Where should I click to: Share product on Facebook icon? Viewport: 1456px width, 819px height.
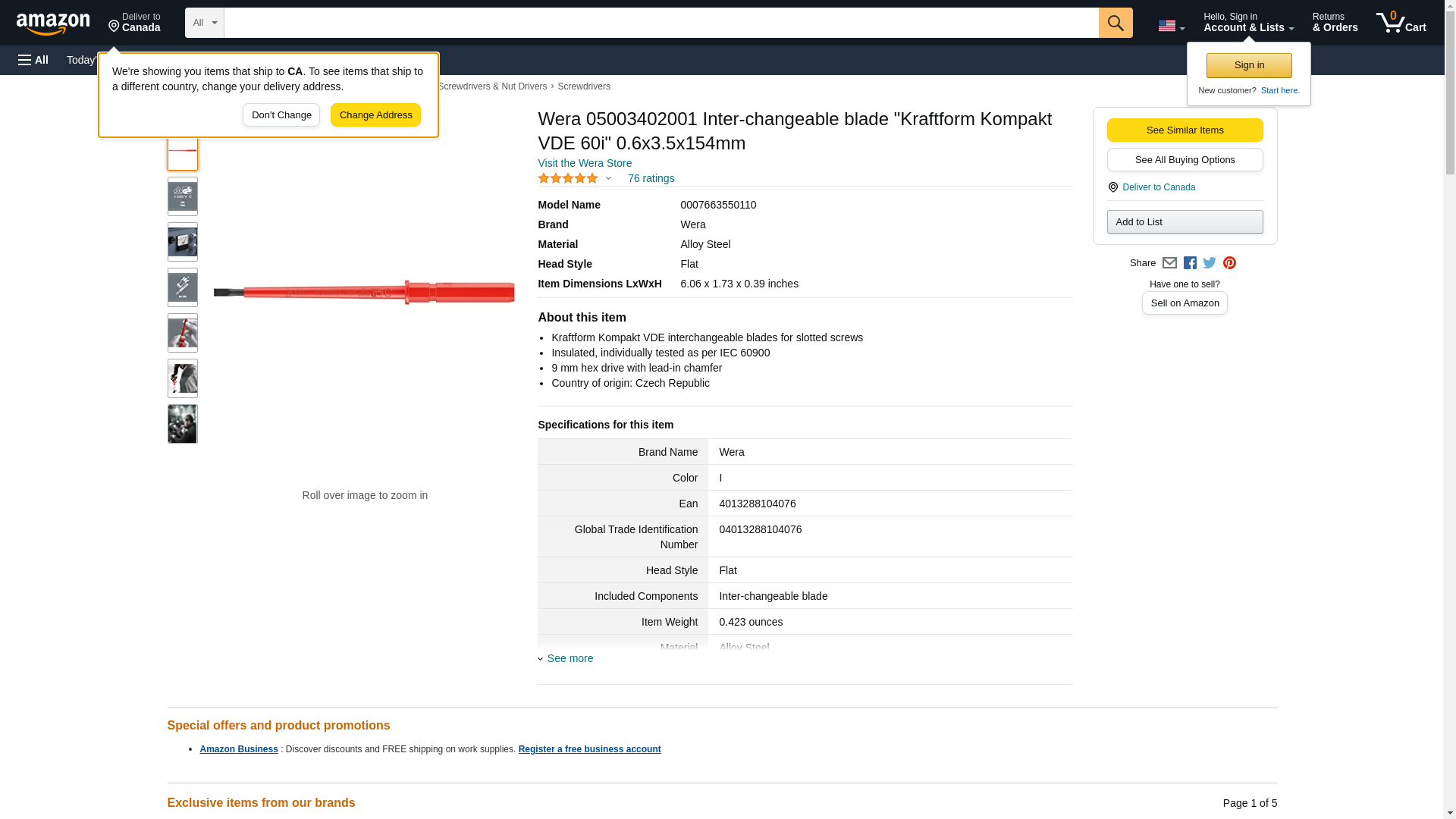point(1190,263)
